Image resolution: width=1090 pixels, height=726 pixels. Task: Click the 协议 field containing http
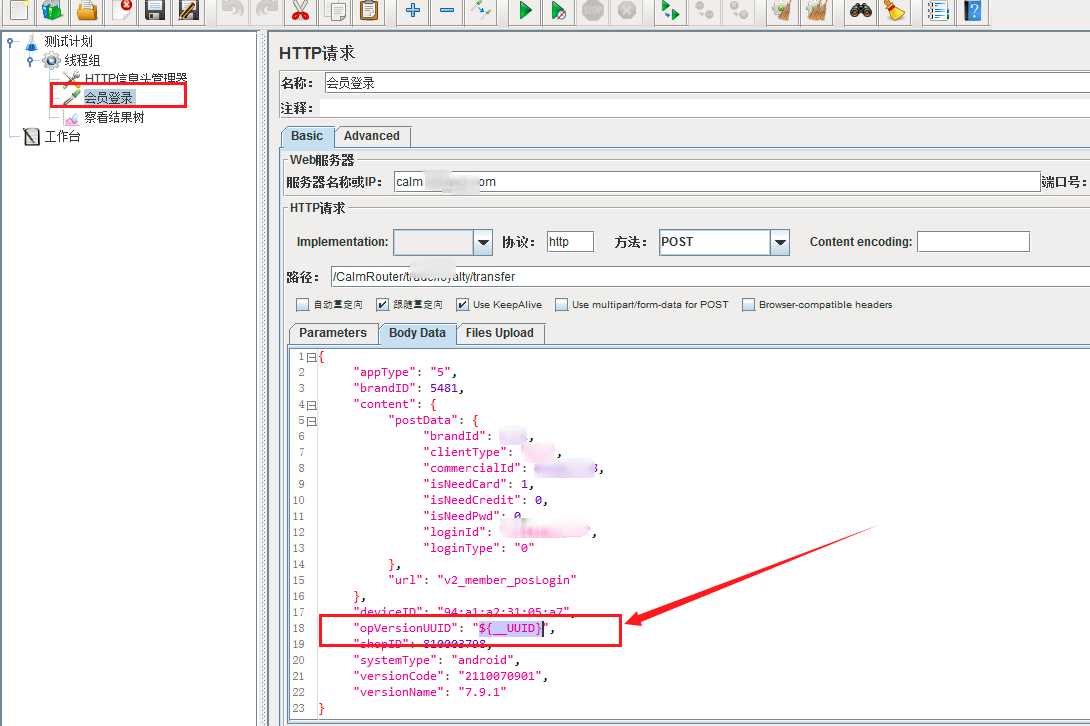click(570, 242)
